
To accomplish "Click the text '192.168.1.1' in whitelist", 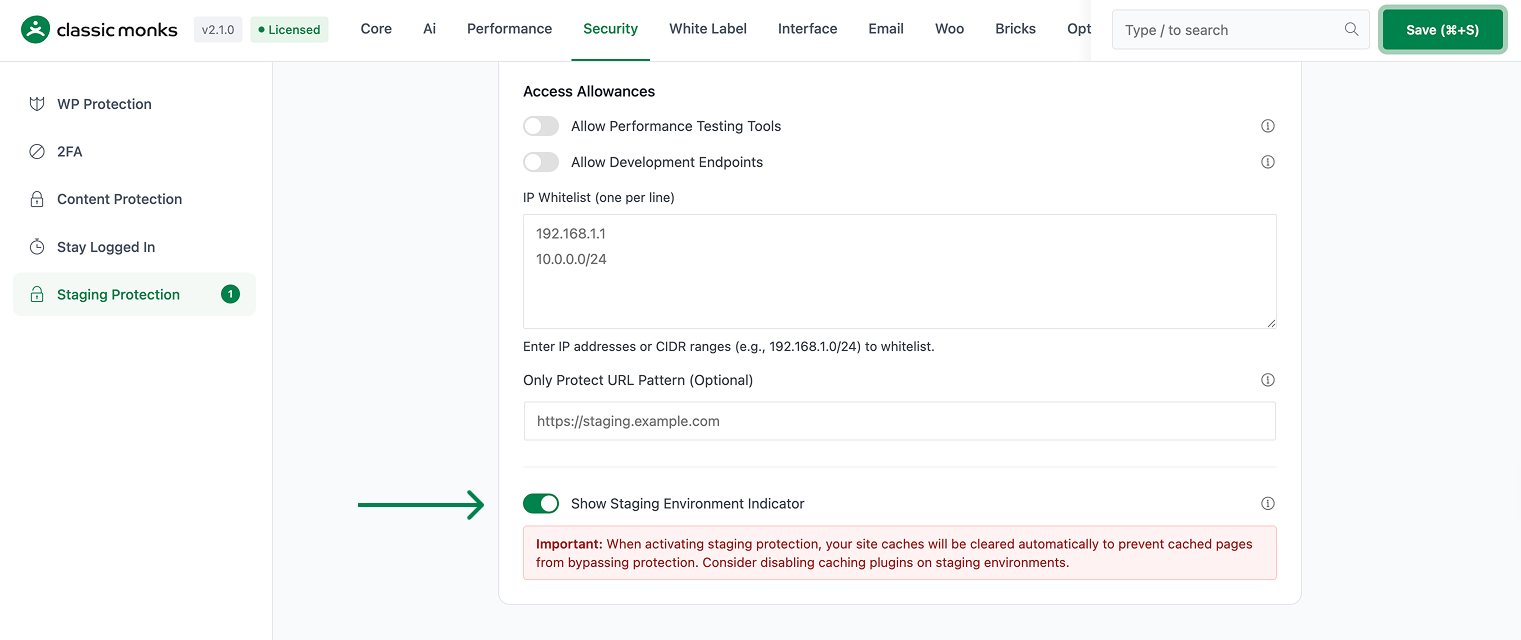I will click(571, 234).
